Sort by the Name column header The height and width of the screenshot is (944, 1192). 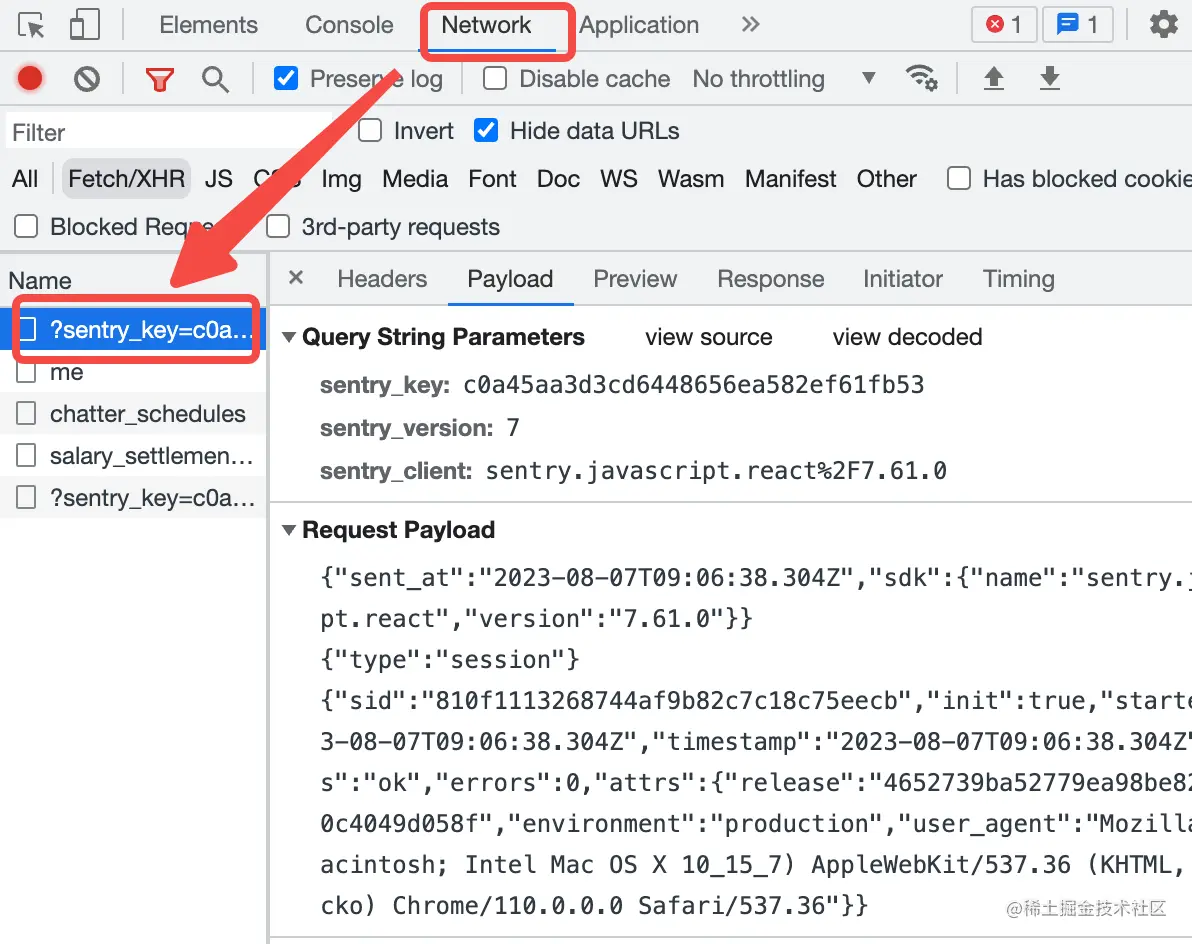(40, 280)
